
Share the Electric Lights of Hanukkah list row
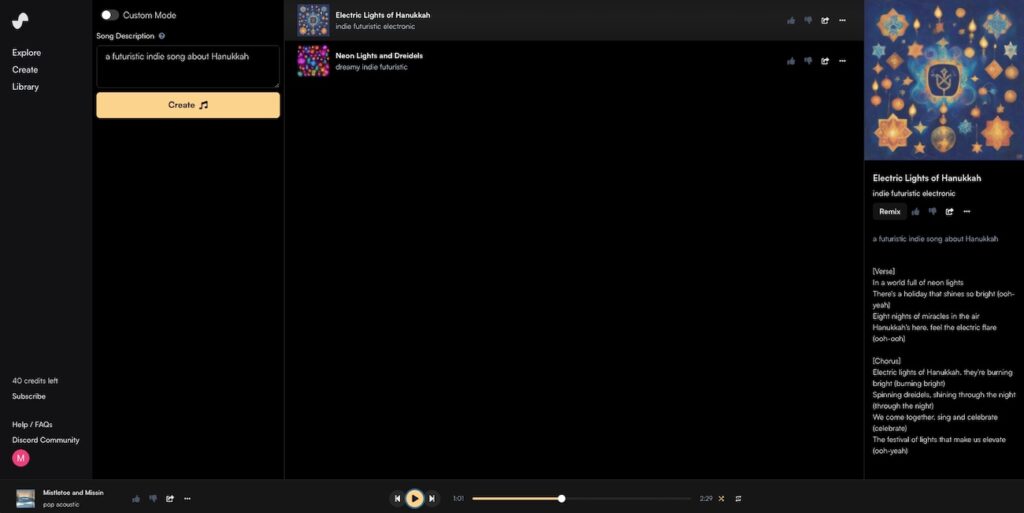825,20
